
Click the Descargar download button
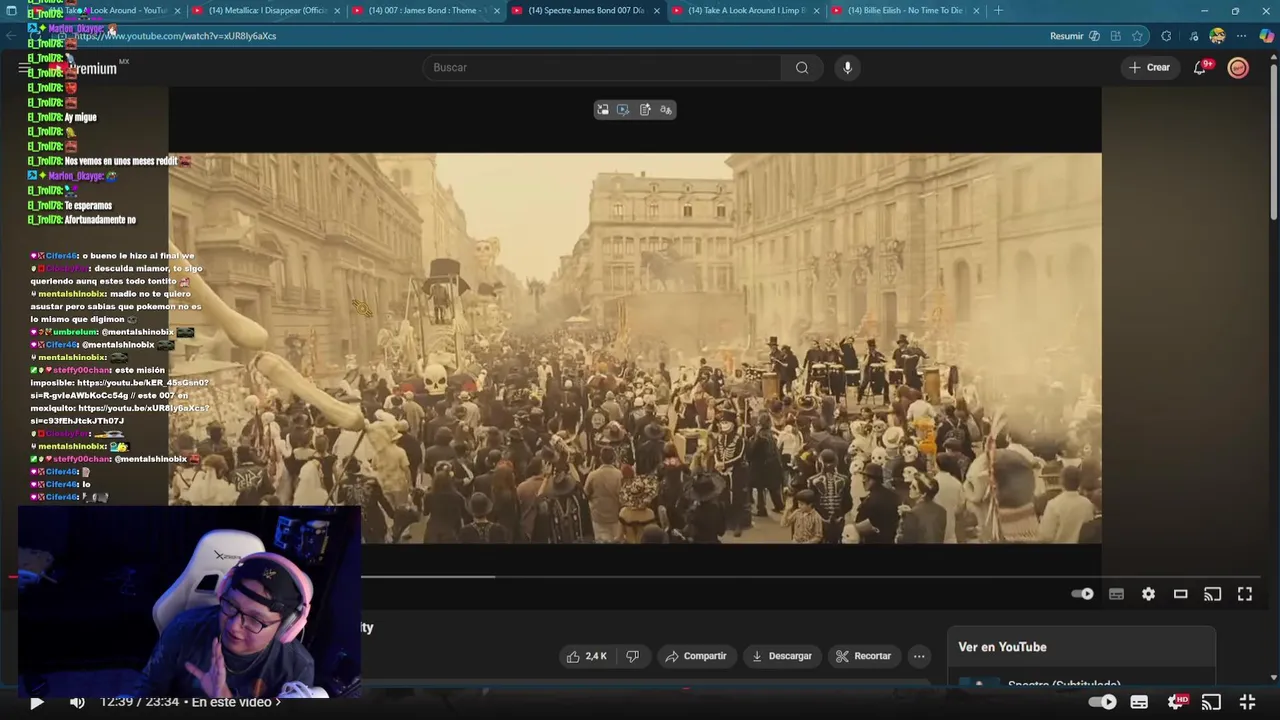click(x=781, y=656)
